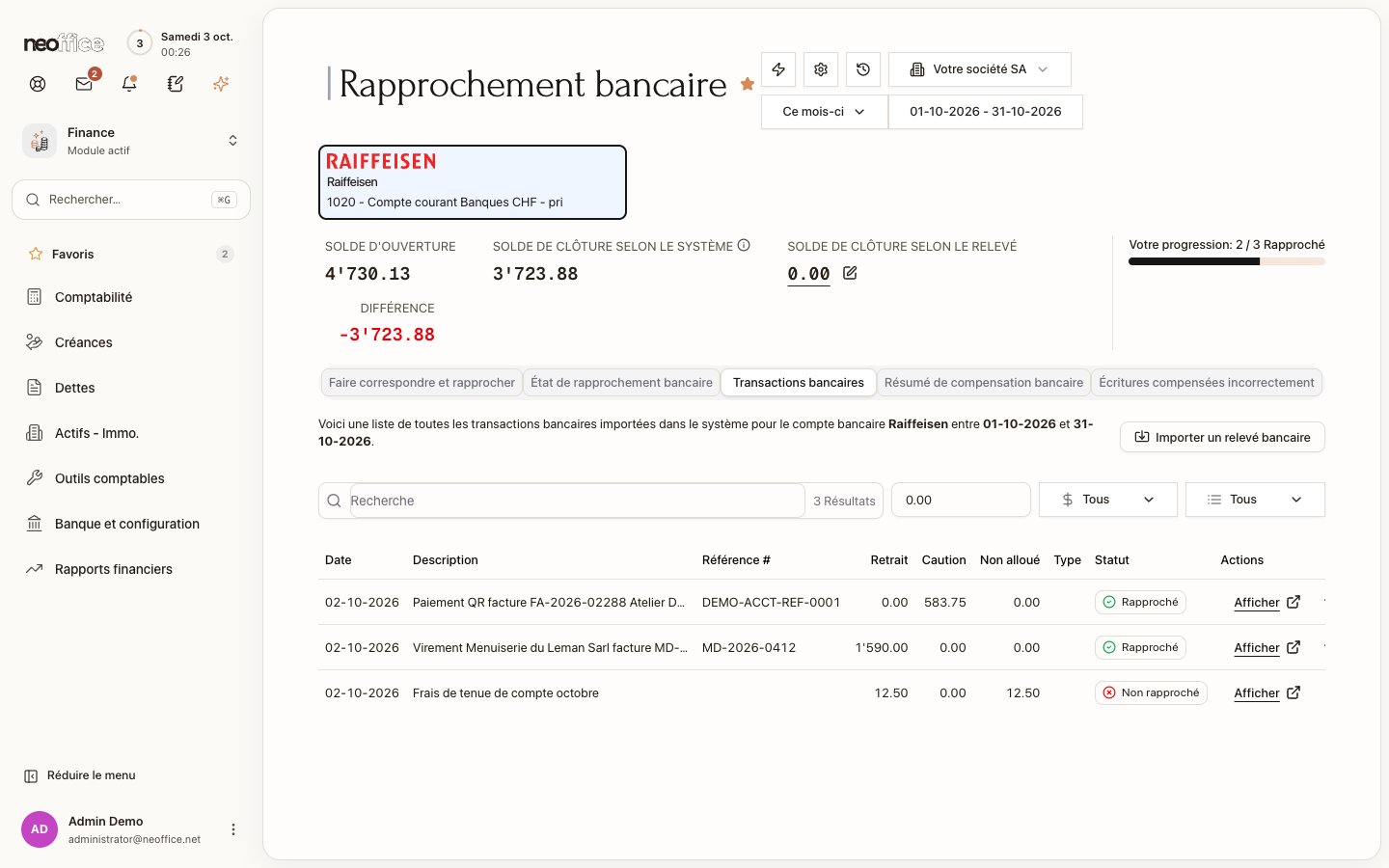
Task: Toggle the favorite star beside page title
Action: [x=748, y=84]
